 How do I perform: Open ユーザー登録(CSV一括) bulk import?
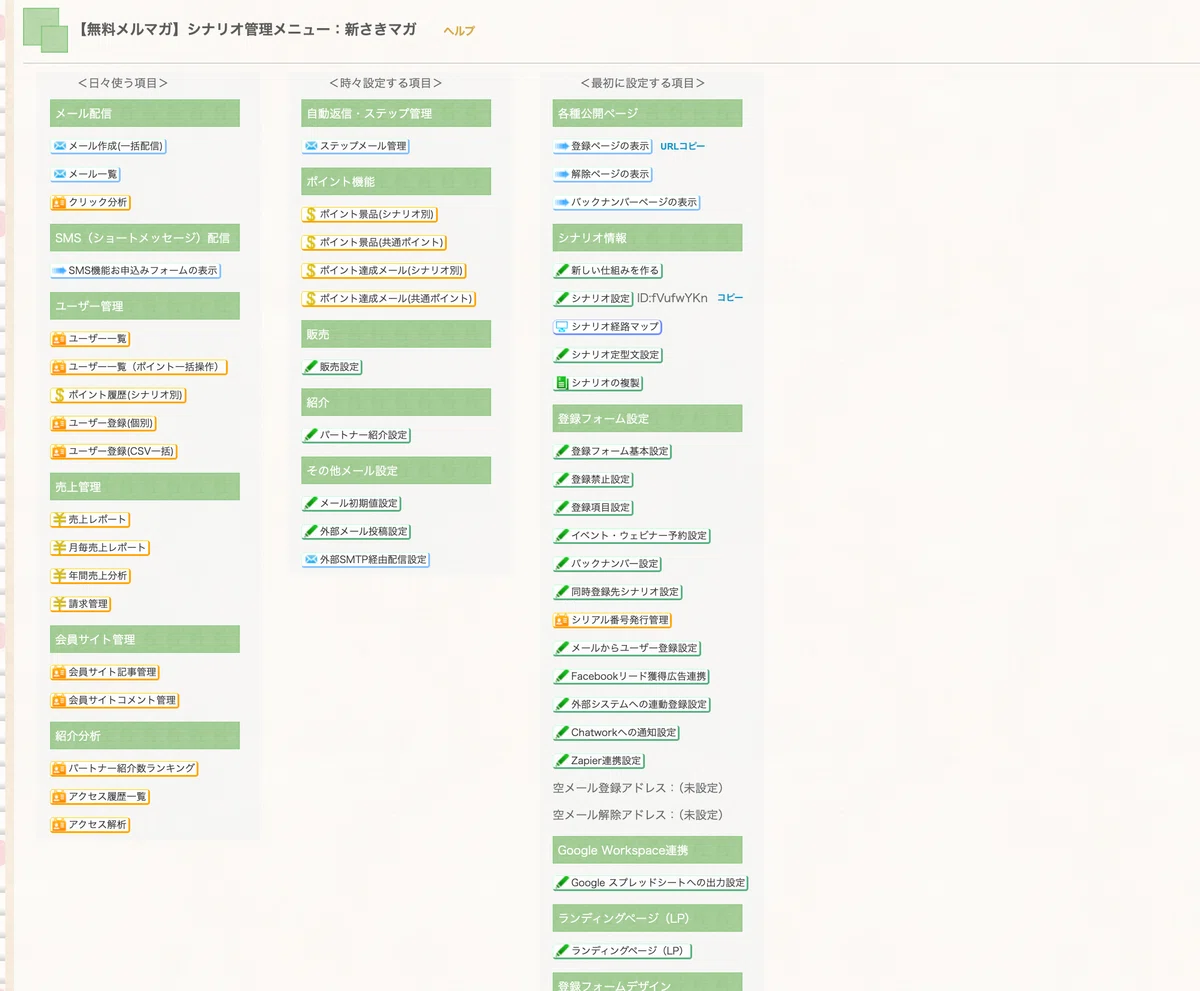click(x=114, y=451)
